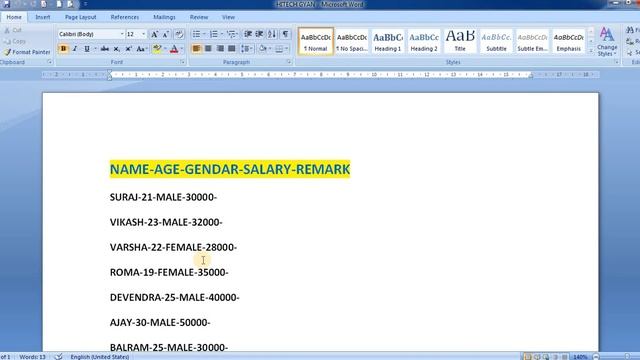Open the Underline style dropdown arrow
Viewport: 640px width, 360px height.
pyautogui.click(x=95, y=49)
